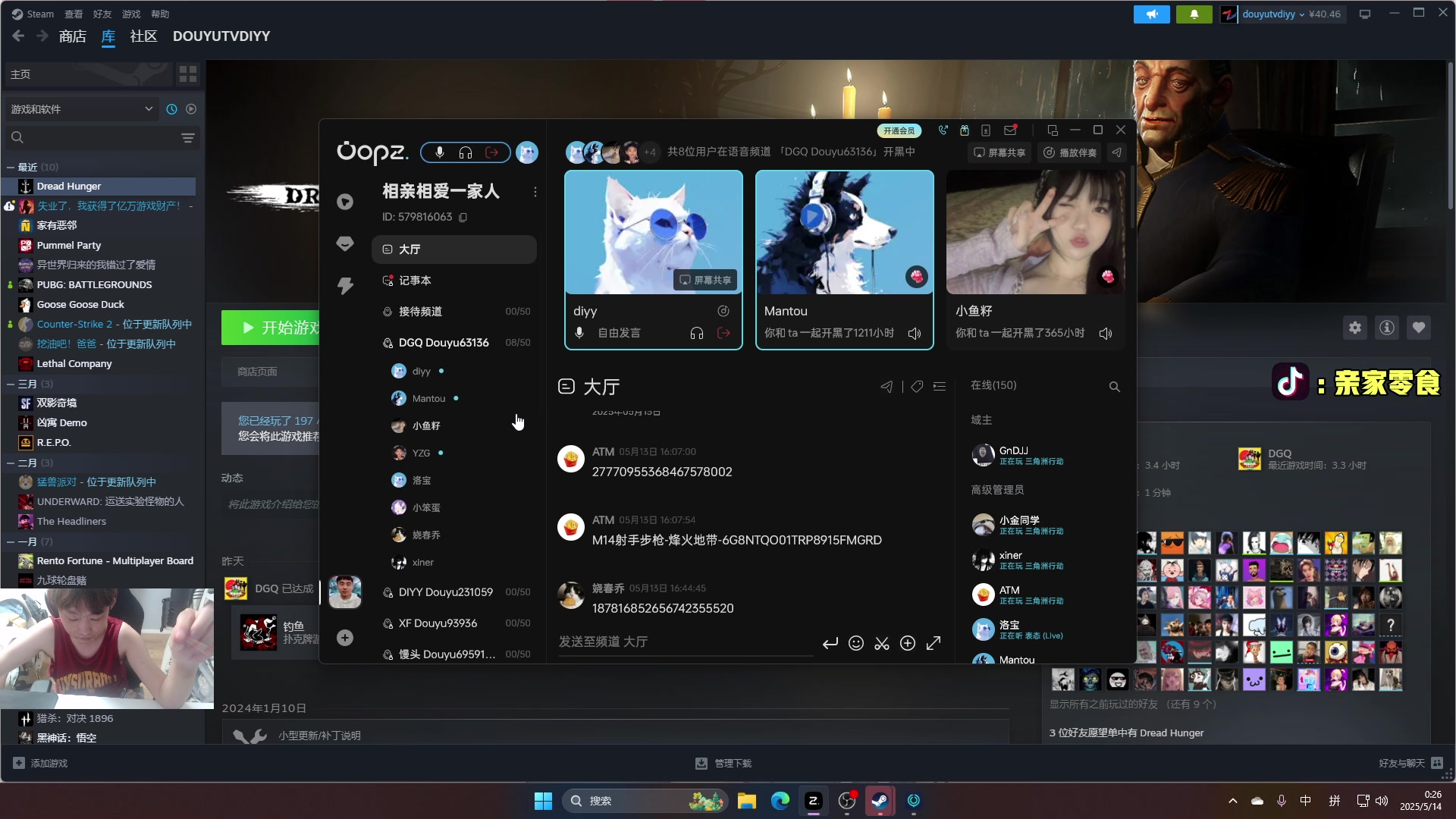The height and width of the screenshot is (819, 1456).
Task: Open Steam library advanced filter icon
Action: coord(188,138)
